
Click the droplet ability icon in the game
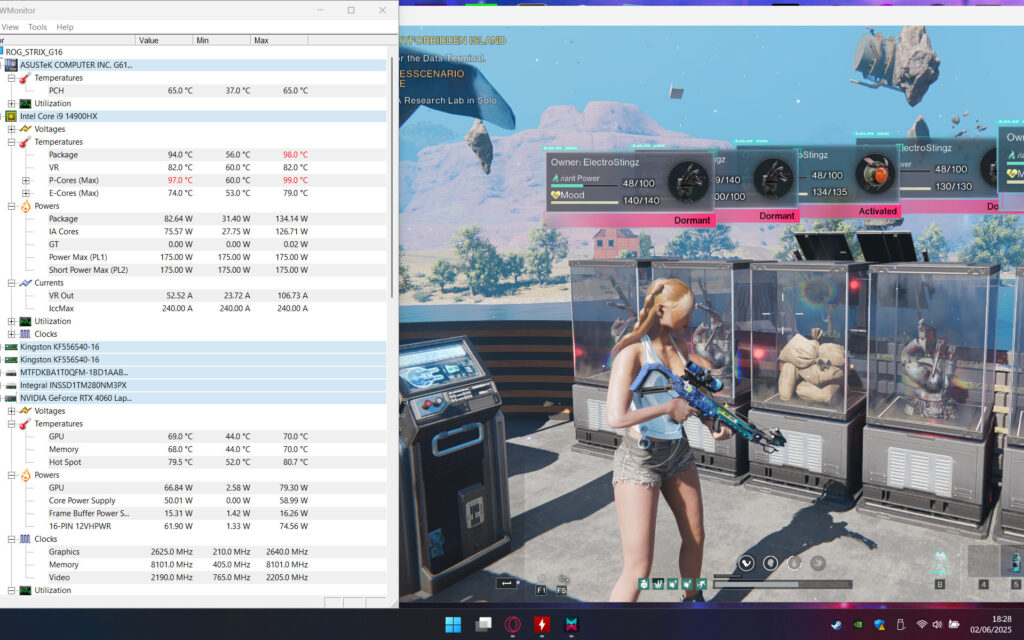794,562
